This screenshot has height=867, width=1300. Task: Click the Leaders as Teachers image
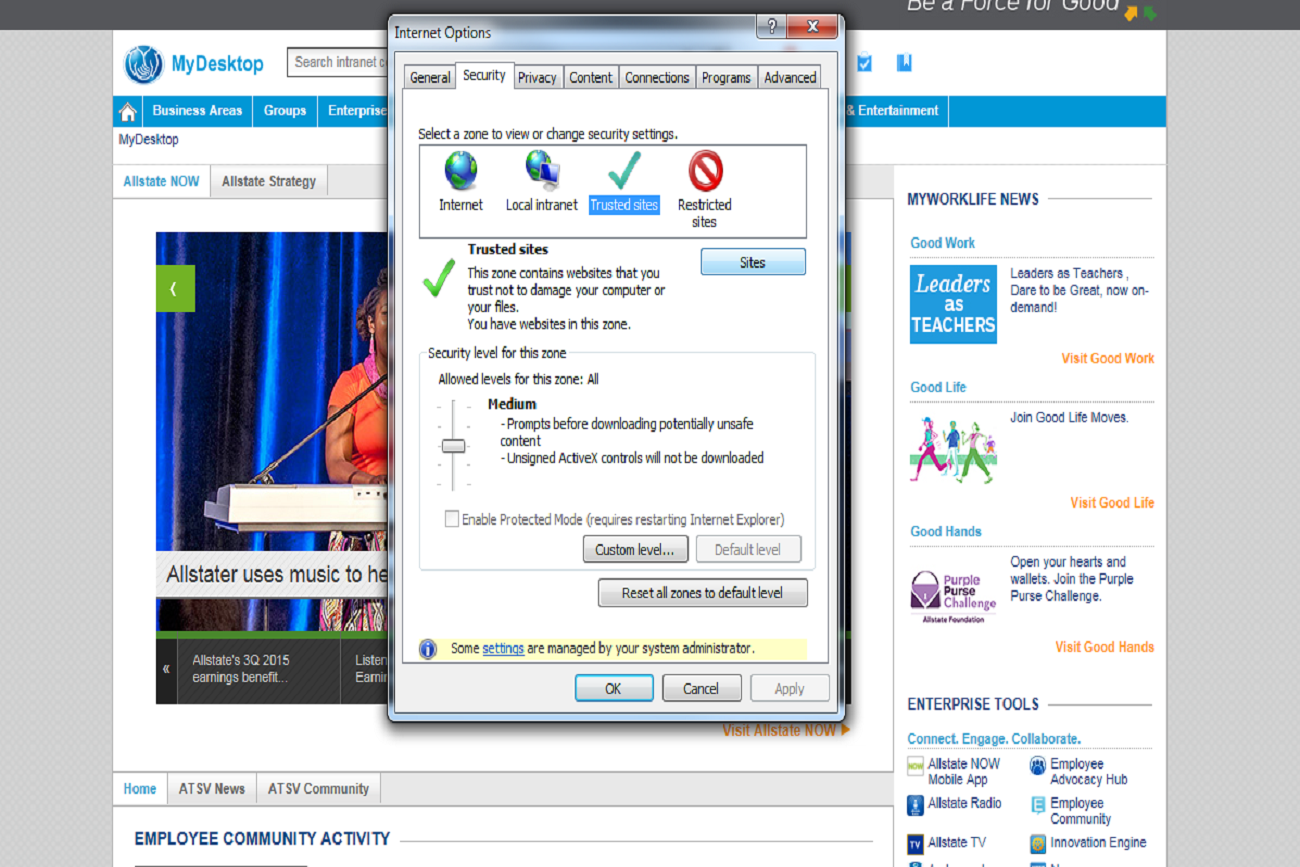pos(953,304)
